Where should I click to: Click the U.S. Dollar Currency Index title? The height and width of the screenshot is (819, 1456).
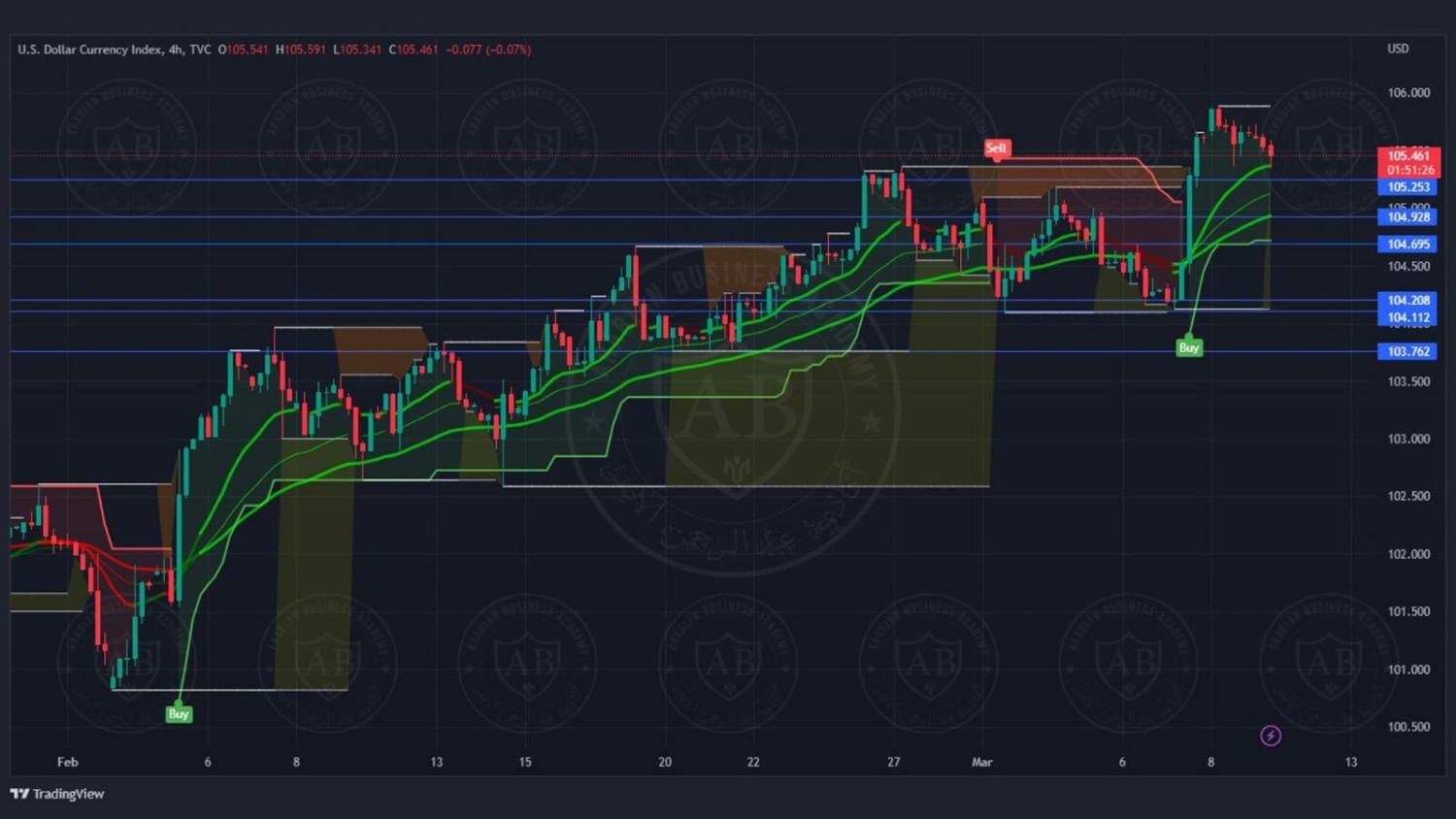[89, 49]
